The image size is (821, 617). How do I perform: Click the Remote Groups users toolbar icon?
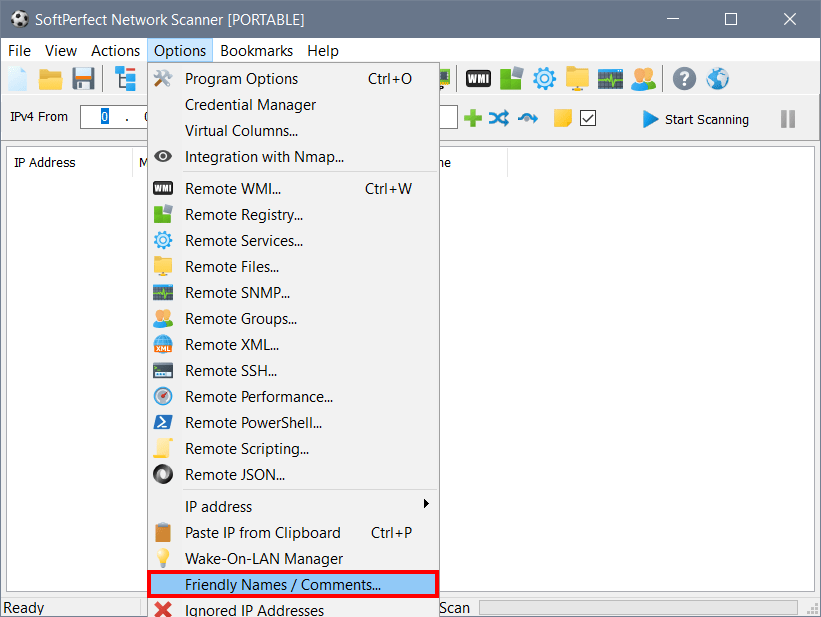click(x=644, y=79)
